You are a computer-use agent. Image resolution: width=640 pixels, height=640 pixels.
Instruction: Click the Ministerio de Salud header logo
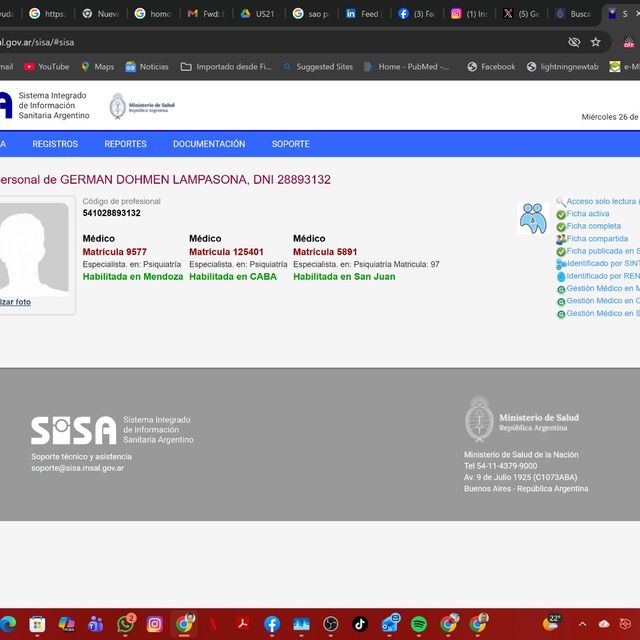tap(142, 106)
